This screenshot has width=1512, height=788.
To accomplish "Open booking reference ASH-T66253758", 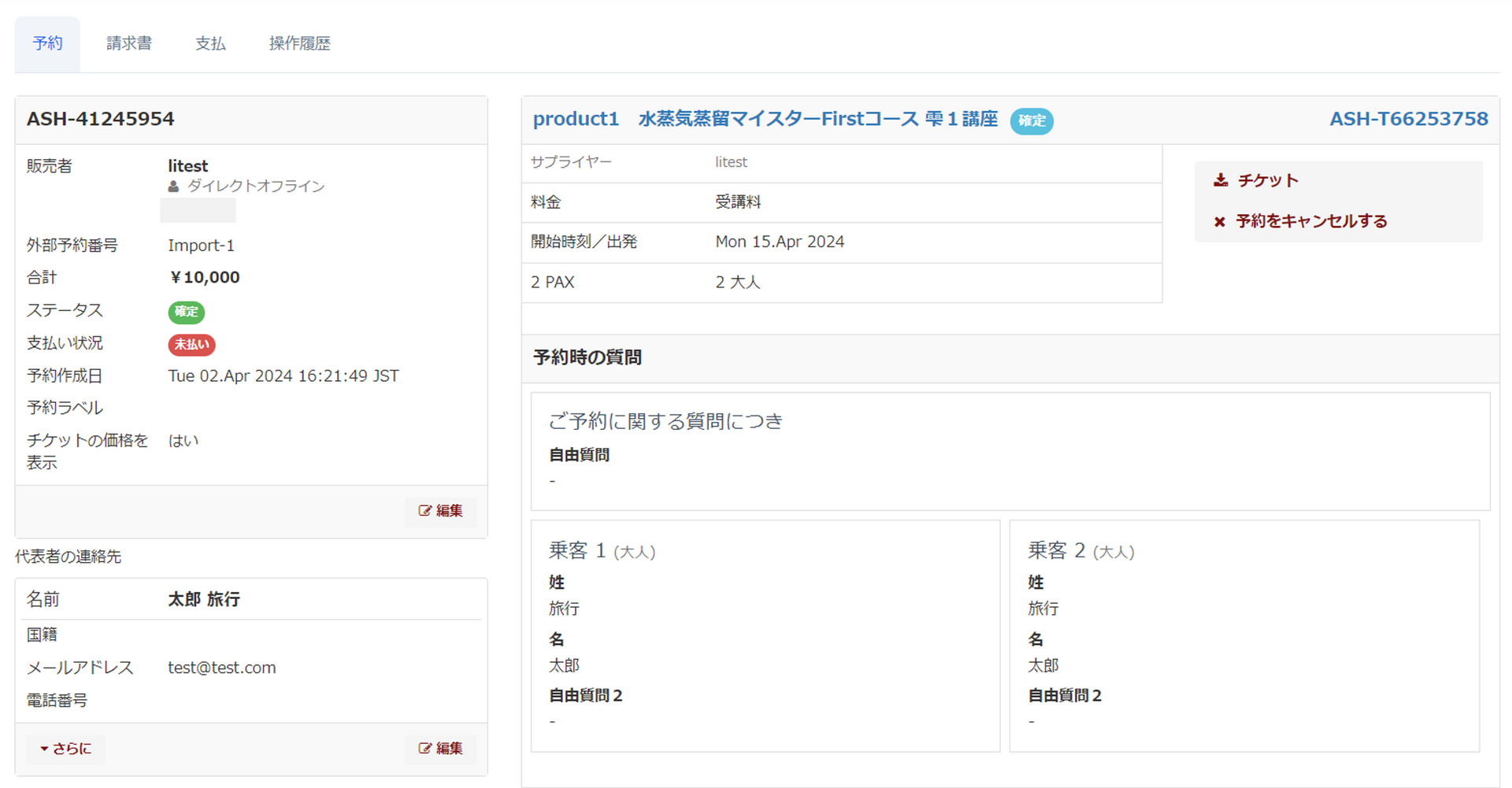I will pos(1408,119).
